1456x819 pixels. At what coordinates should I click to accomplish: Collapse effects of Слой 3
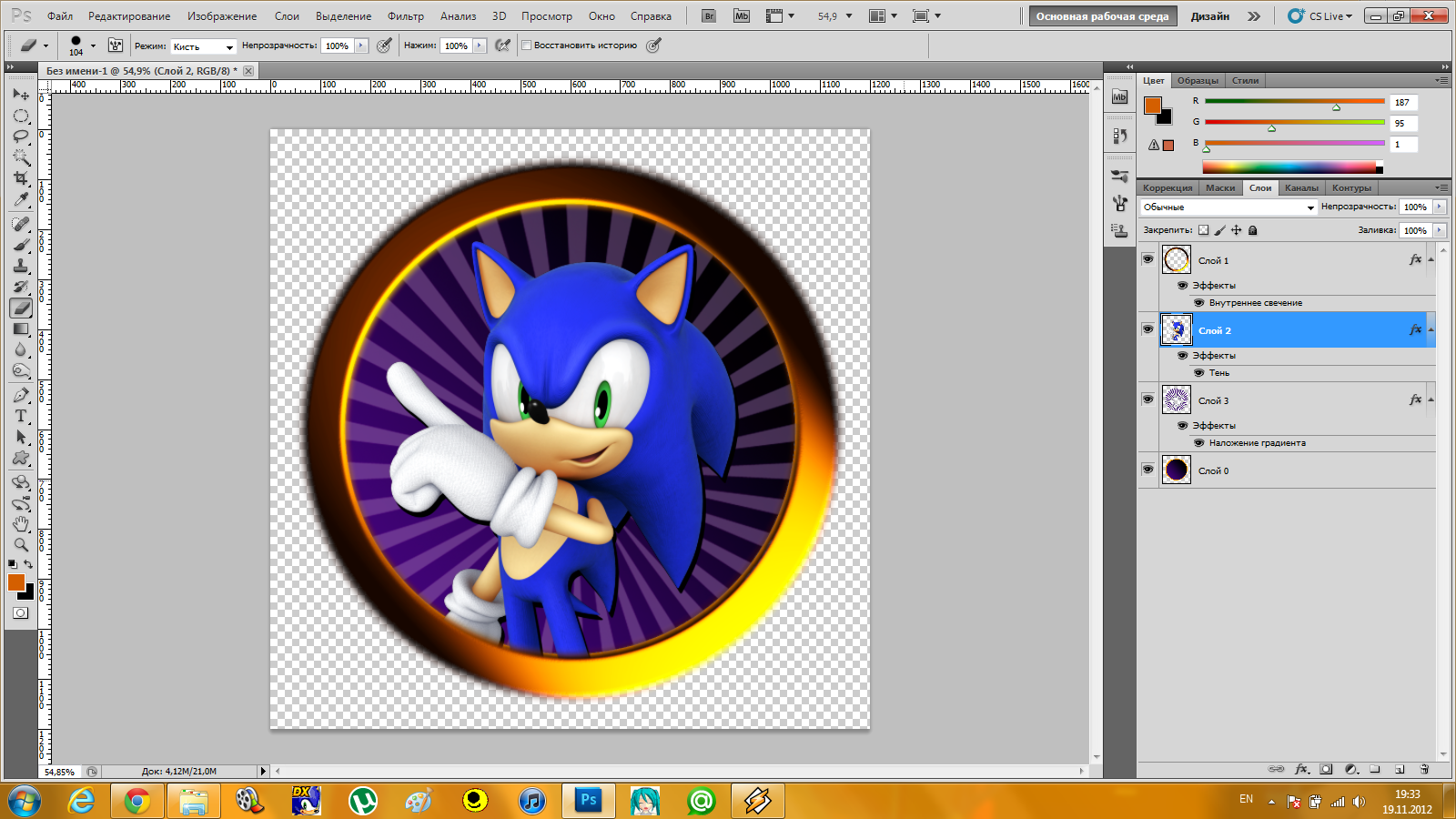pos(1431,399)
